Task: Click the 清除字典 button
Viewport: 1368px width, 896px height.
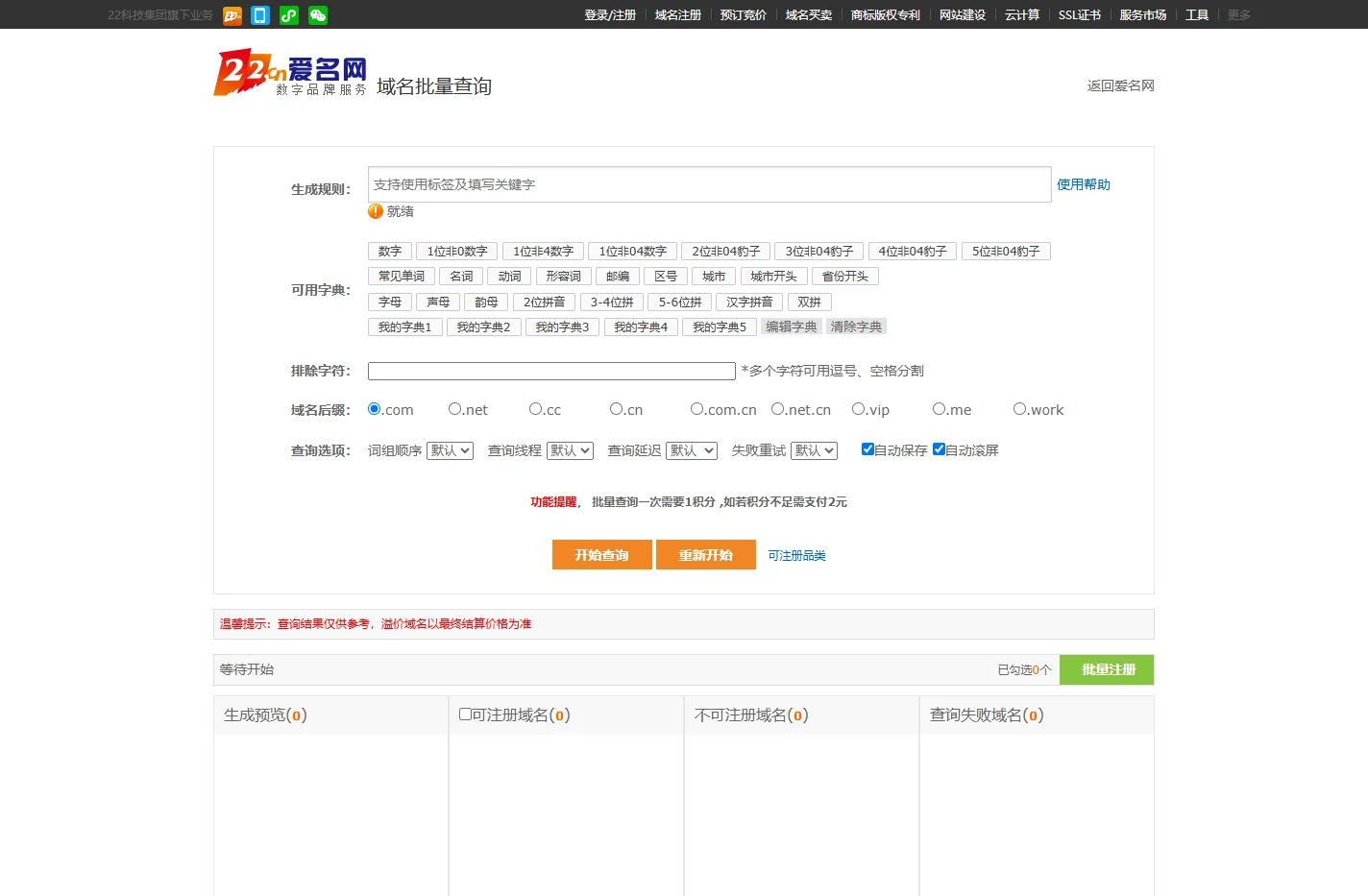Action: point(856,327)
